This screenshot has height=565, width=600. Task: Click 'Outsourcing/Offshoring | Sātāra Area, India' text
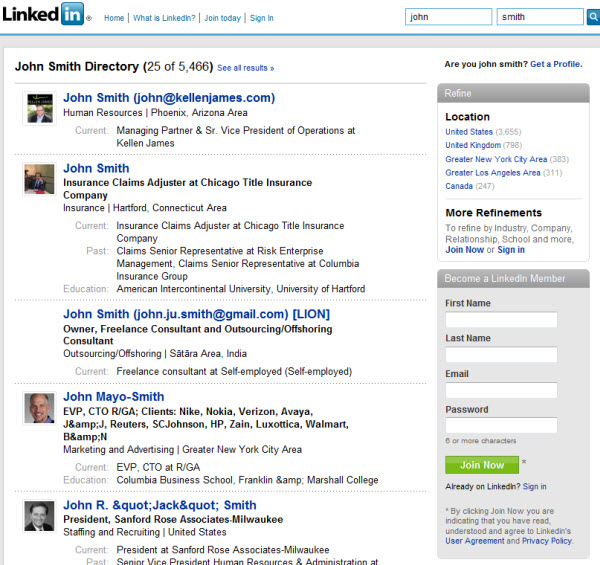pyautogui.click(x=155, y=354)
